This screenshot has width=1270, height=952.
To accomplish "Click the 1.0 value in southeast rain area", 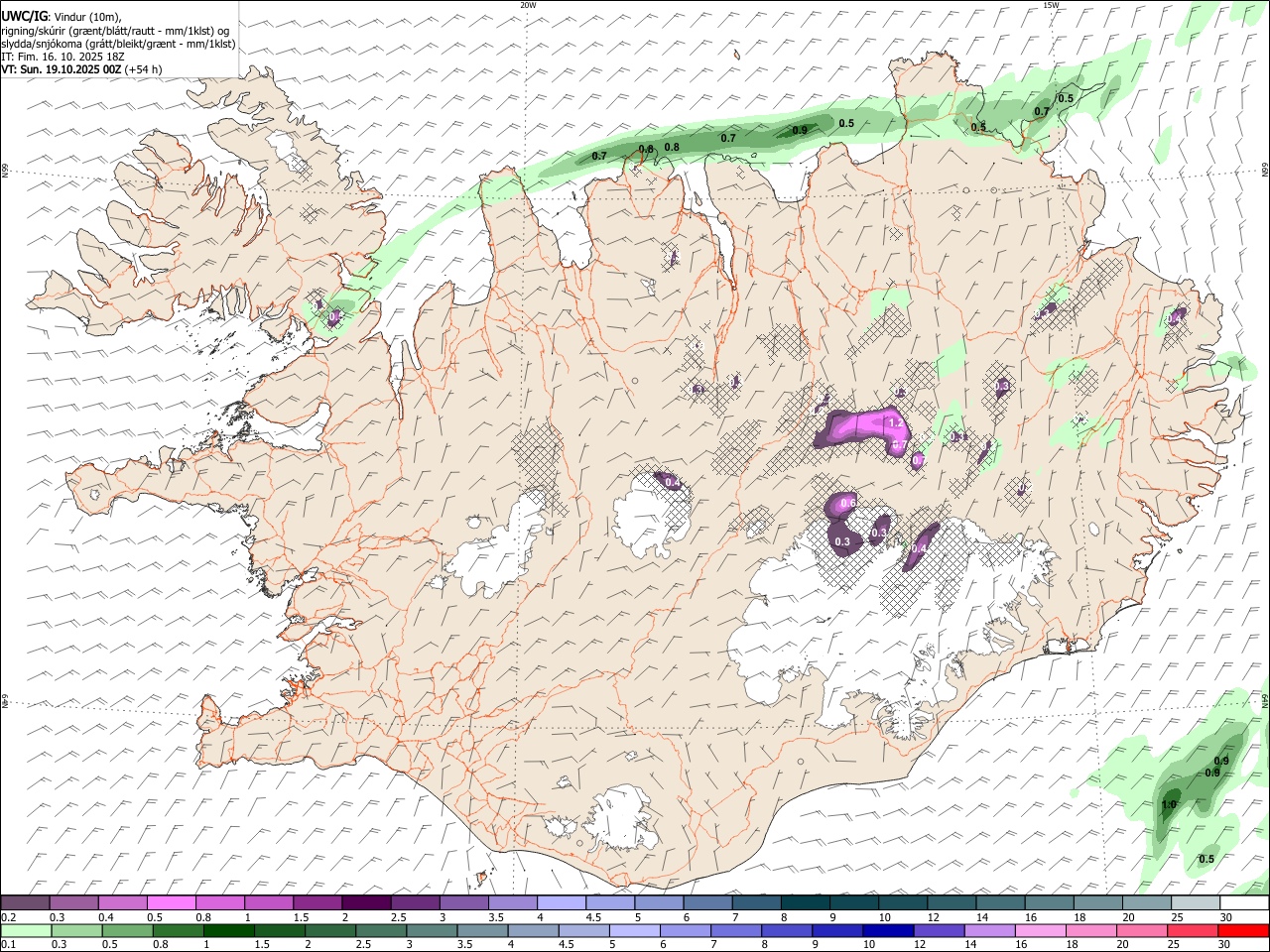I will pos(1168,805).
